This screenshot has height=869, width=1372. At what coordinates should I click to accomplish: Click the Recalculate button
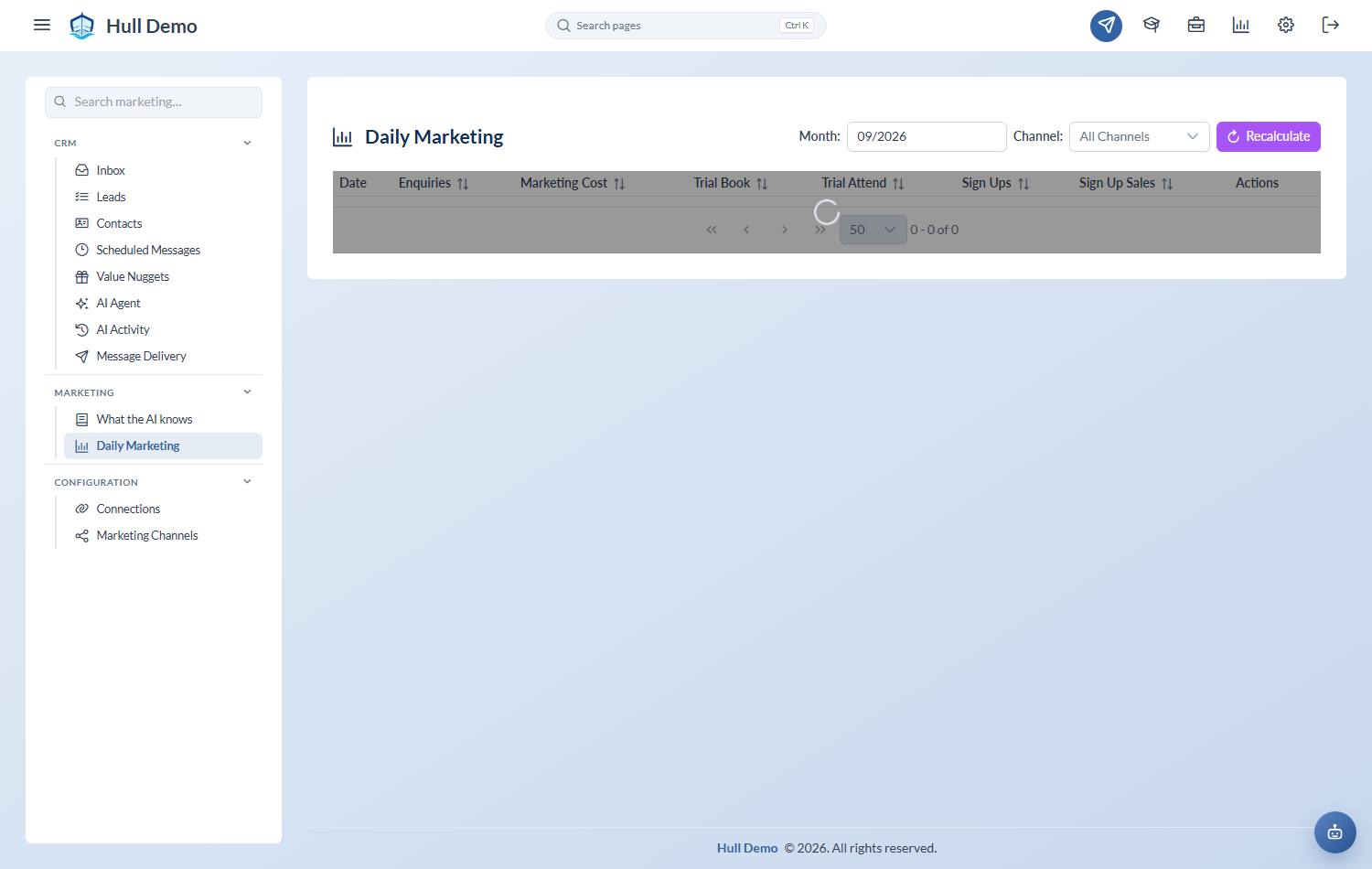[x=1268, y=136]
